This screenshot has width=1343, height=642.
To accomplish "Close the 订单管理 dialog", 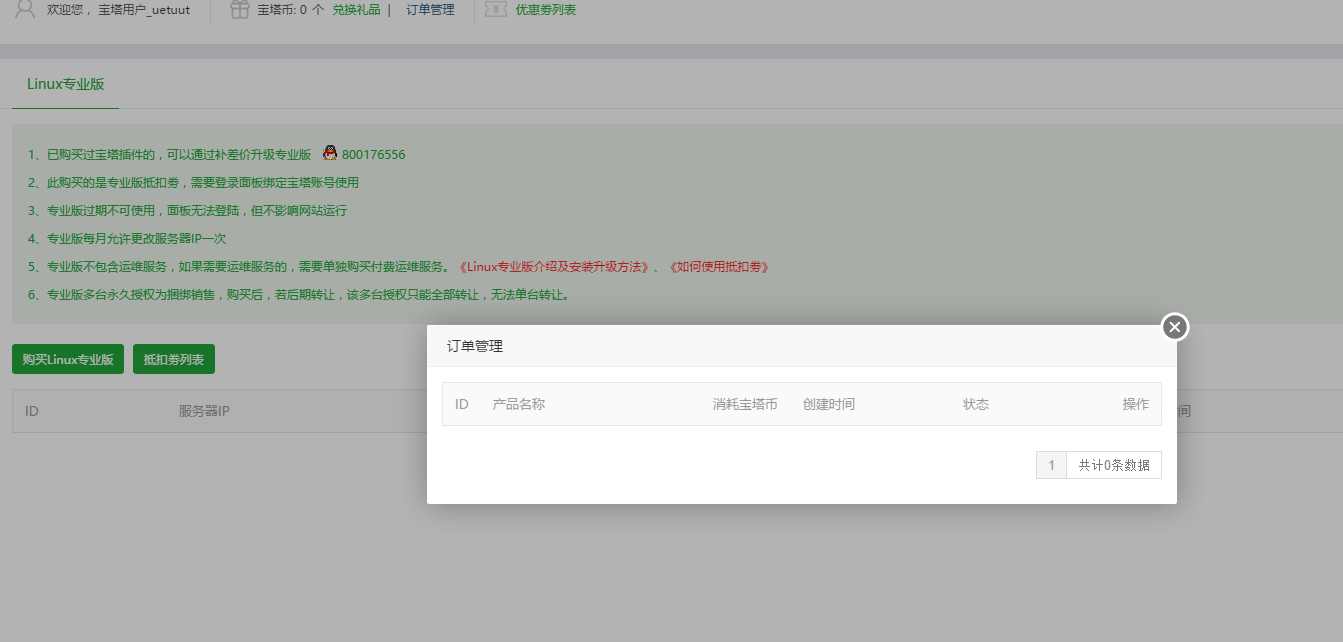I will tap(1175, 327).
